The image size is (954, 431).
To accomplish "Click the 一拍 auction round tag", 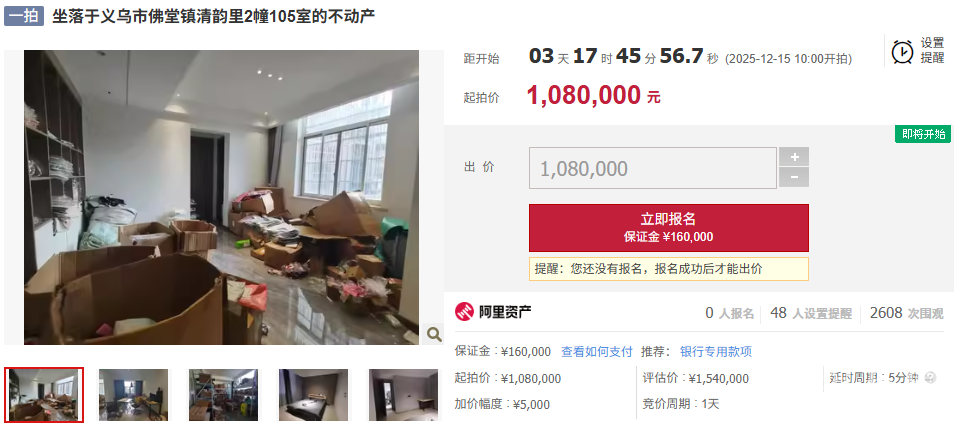I will (24, 16).
